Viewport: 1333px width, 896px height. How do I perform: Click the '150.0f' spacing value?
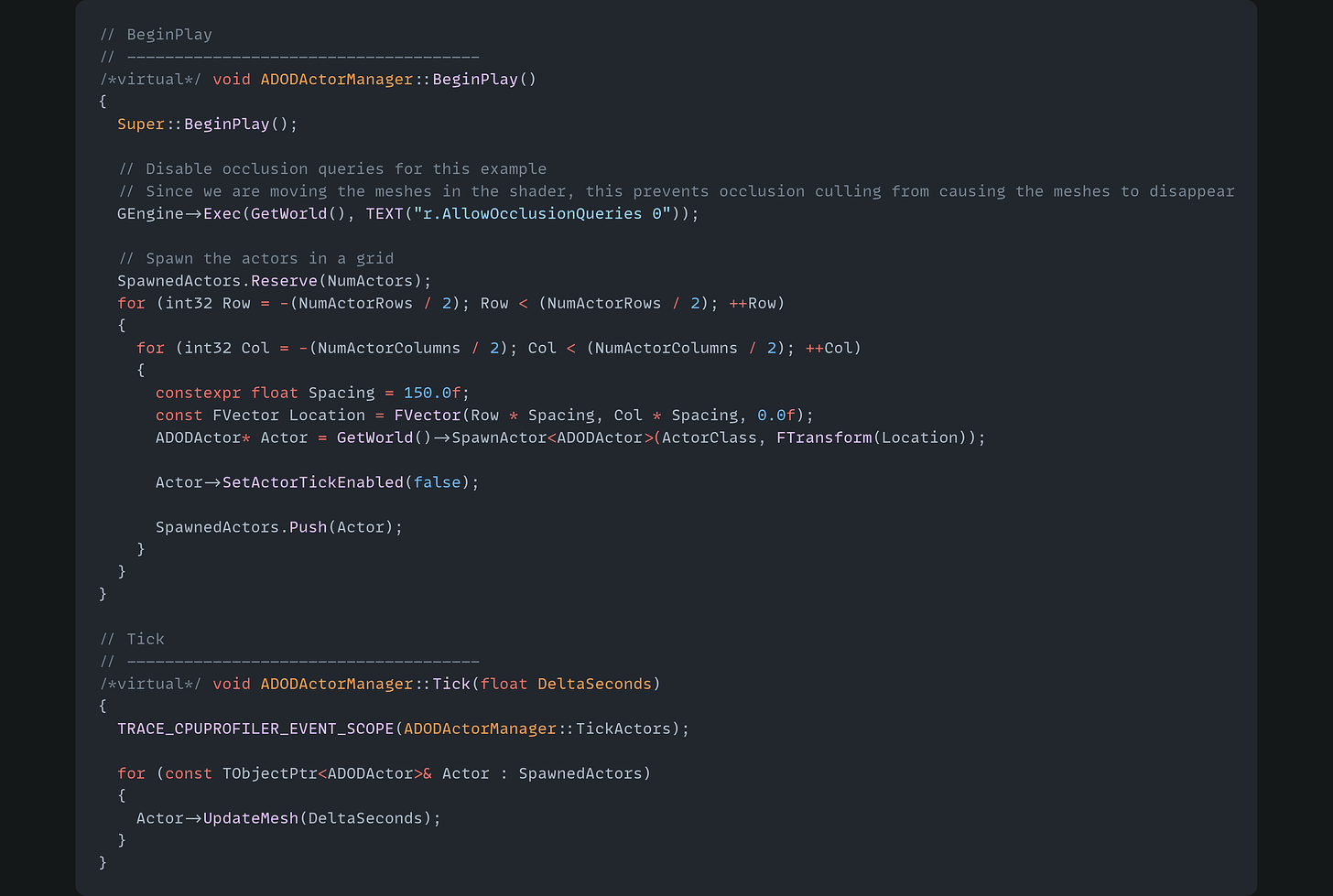432,393
